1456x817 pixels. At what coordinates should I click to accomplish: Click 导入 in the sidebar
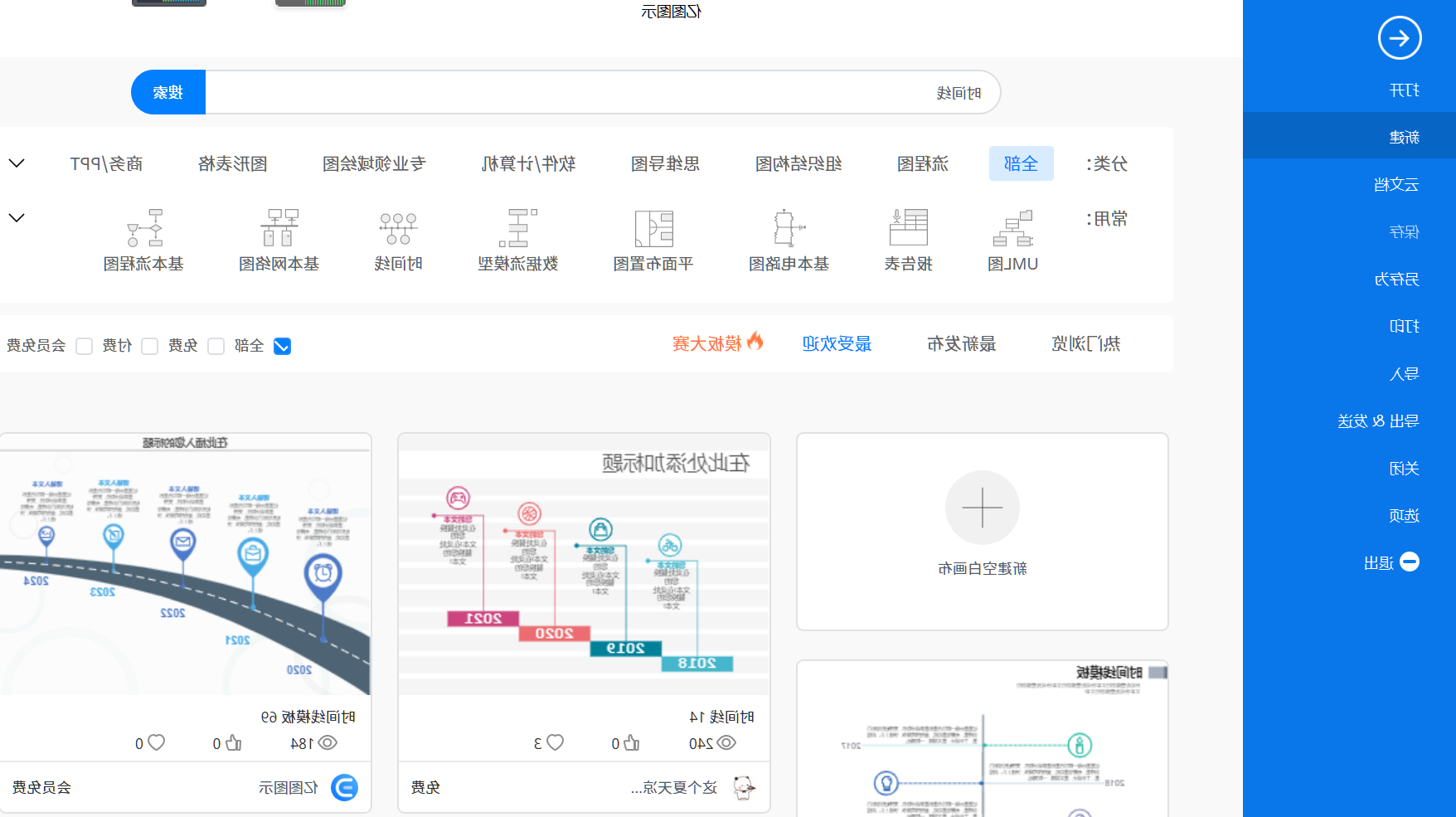(1405, 373)
